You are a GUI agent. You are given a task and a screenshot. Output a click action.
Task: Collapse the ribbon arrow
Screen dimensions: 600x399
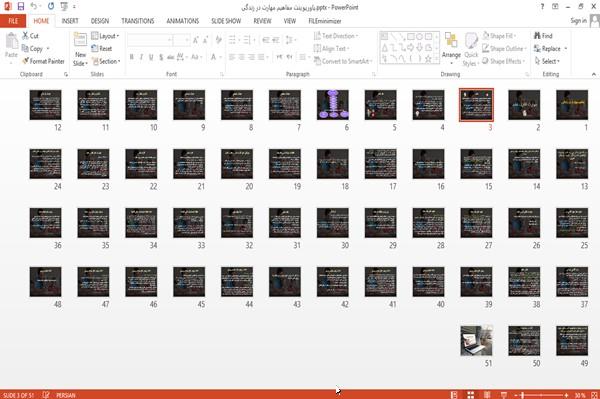coord(594,74)
